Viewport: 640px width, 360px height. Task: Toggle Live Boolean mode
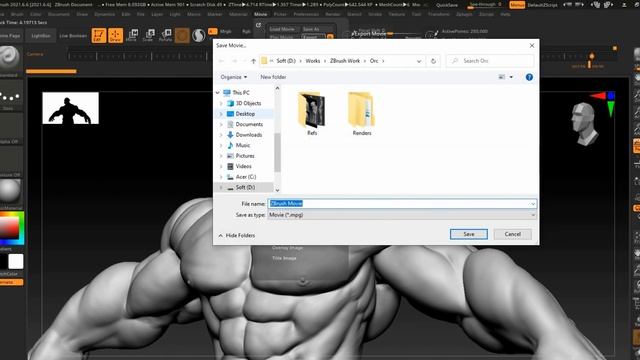(73, 36)
